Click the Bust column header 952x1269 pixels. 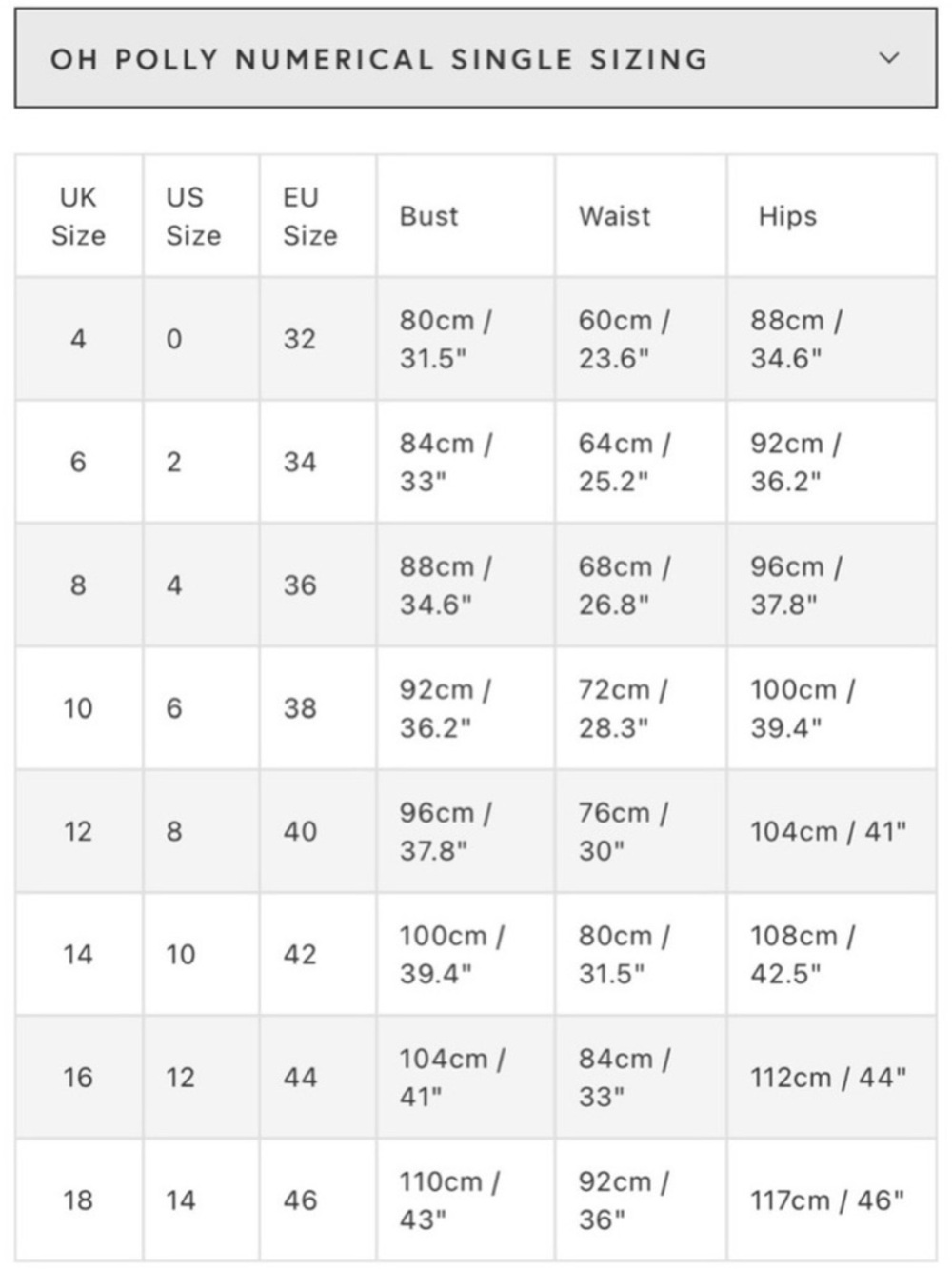pyautogui.click(x=466, y=216)
